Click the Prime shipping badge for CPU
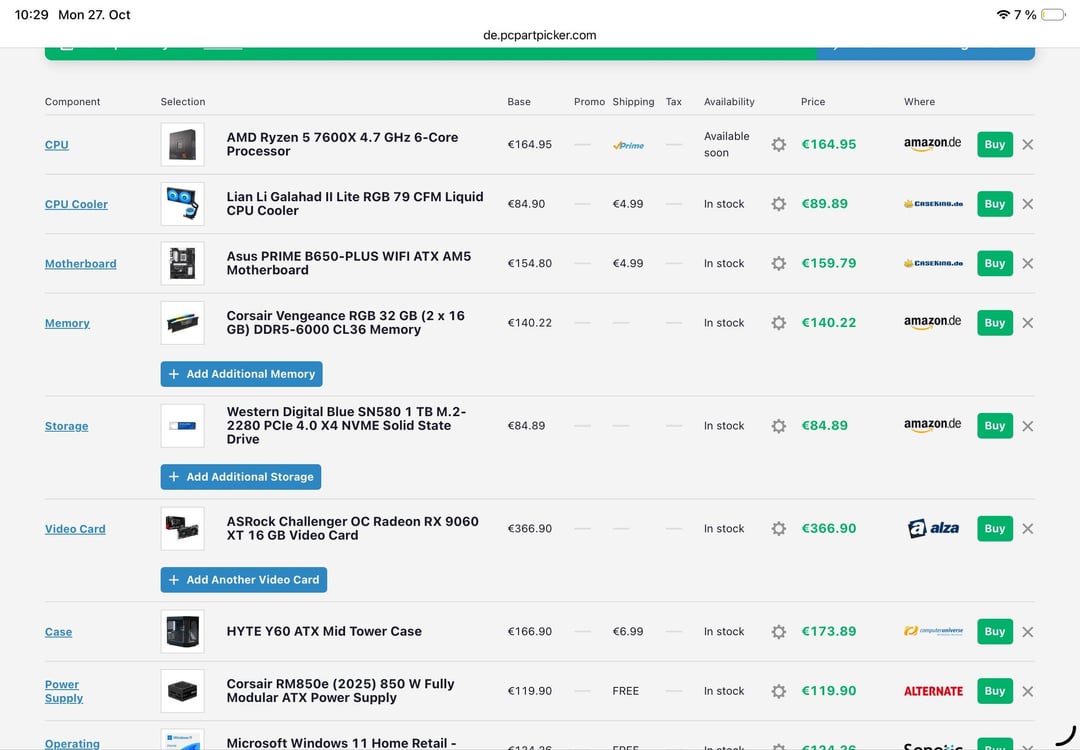 tap(628, 145)
